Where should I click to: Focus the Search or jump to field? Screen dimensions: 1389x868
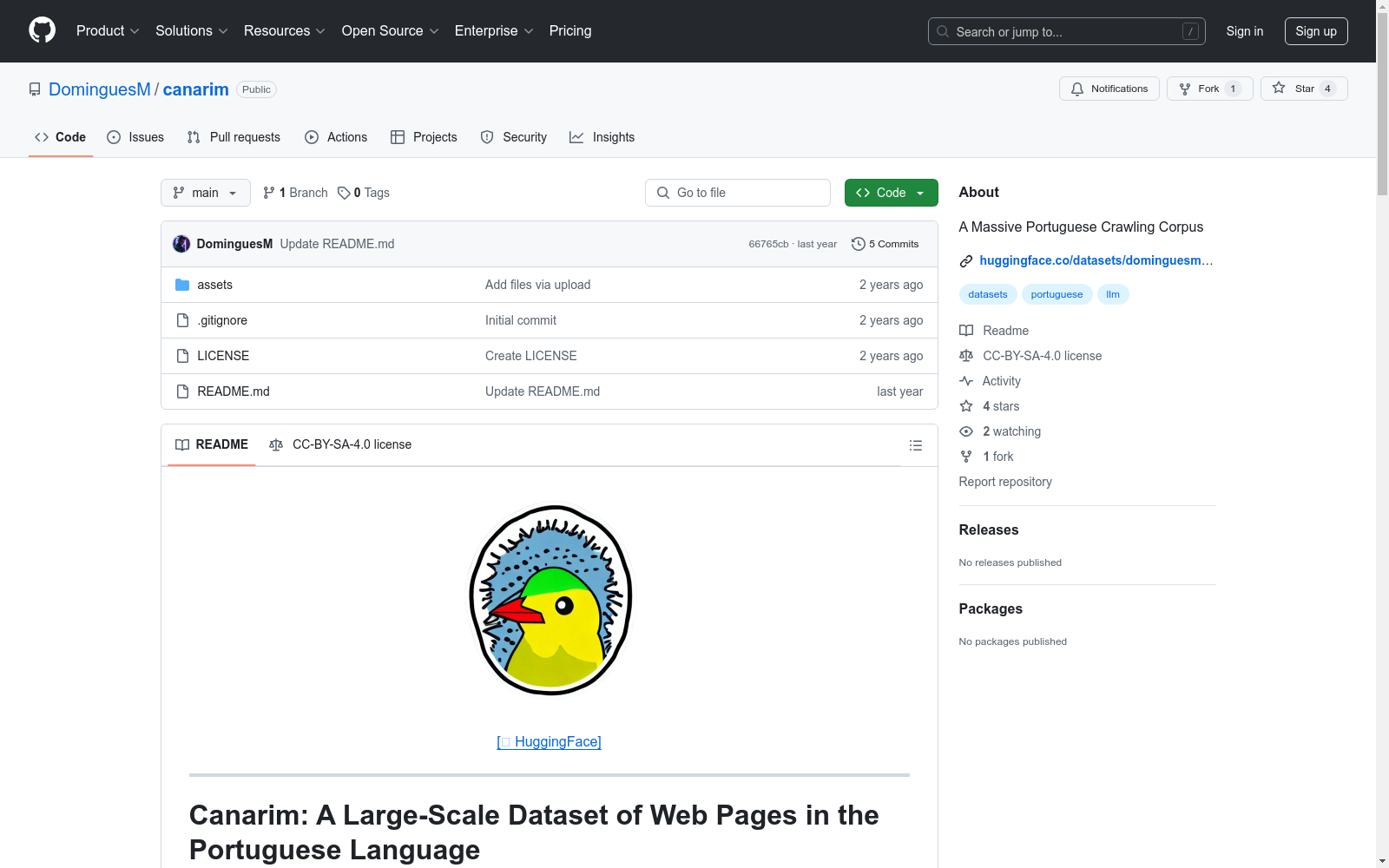[x=1067, y=31]
